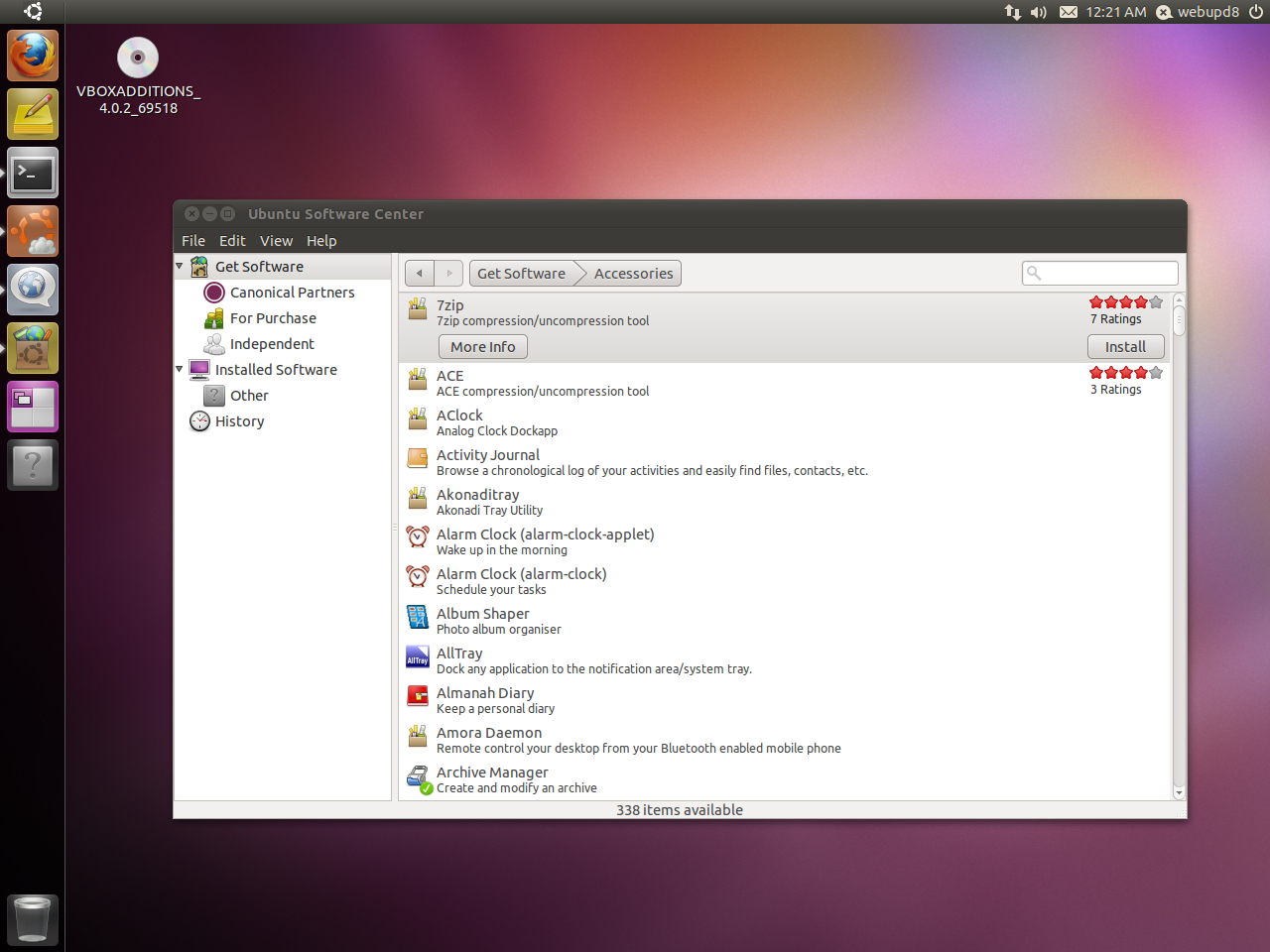Image resolution: width=1270 pixels, height=952 pixels.
Task: Collapse the Installed Software tree node
Action: click(180, 369)
